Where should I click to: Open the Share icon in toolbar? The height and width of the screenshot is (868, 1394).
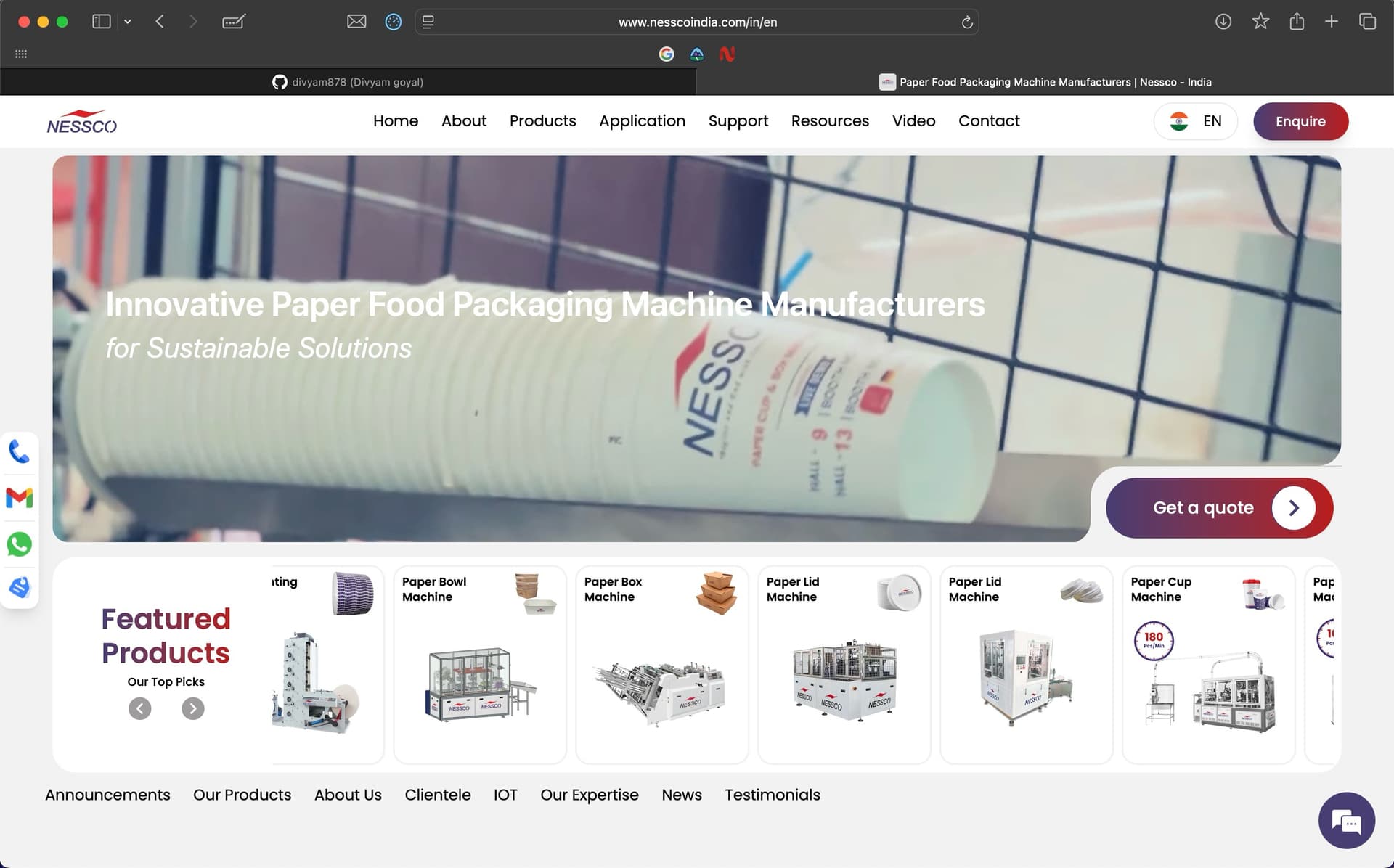(x=1297, y=21)
